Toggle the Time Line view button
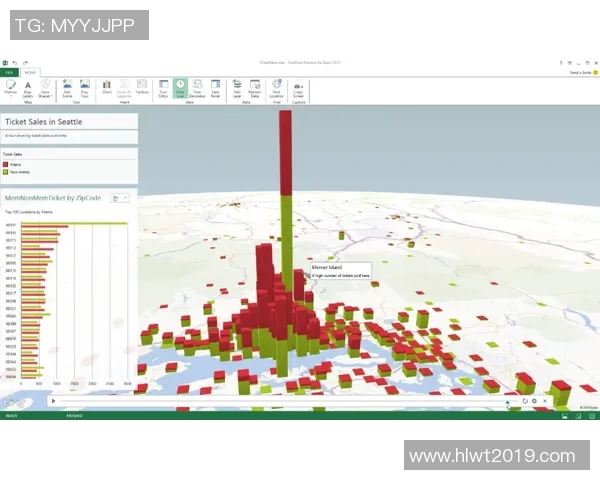This screenshot has width=600, height=480. pyautogui.click(x=180, y=88)
